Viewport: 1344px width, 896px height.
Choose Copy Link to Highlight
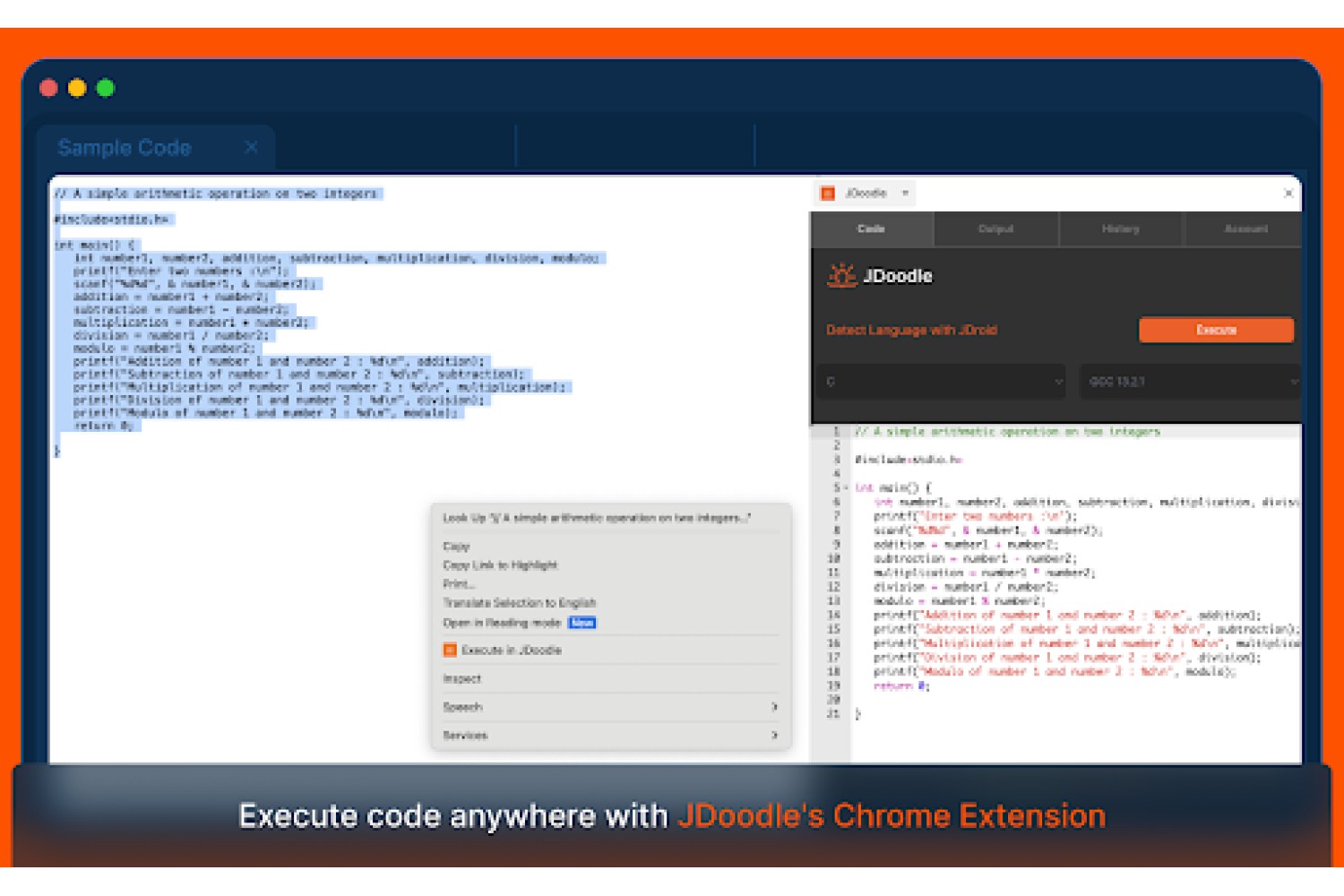click(609, 565)
